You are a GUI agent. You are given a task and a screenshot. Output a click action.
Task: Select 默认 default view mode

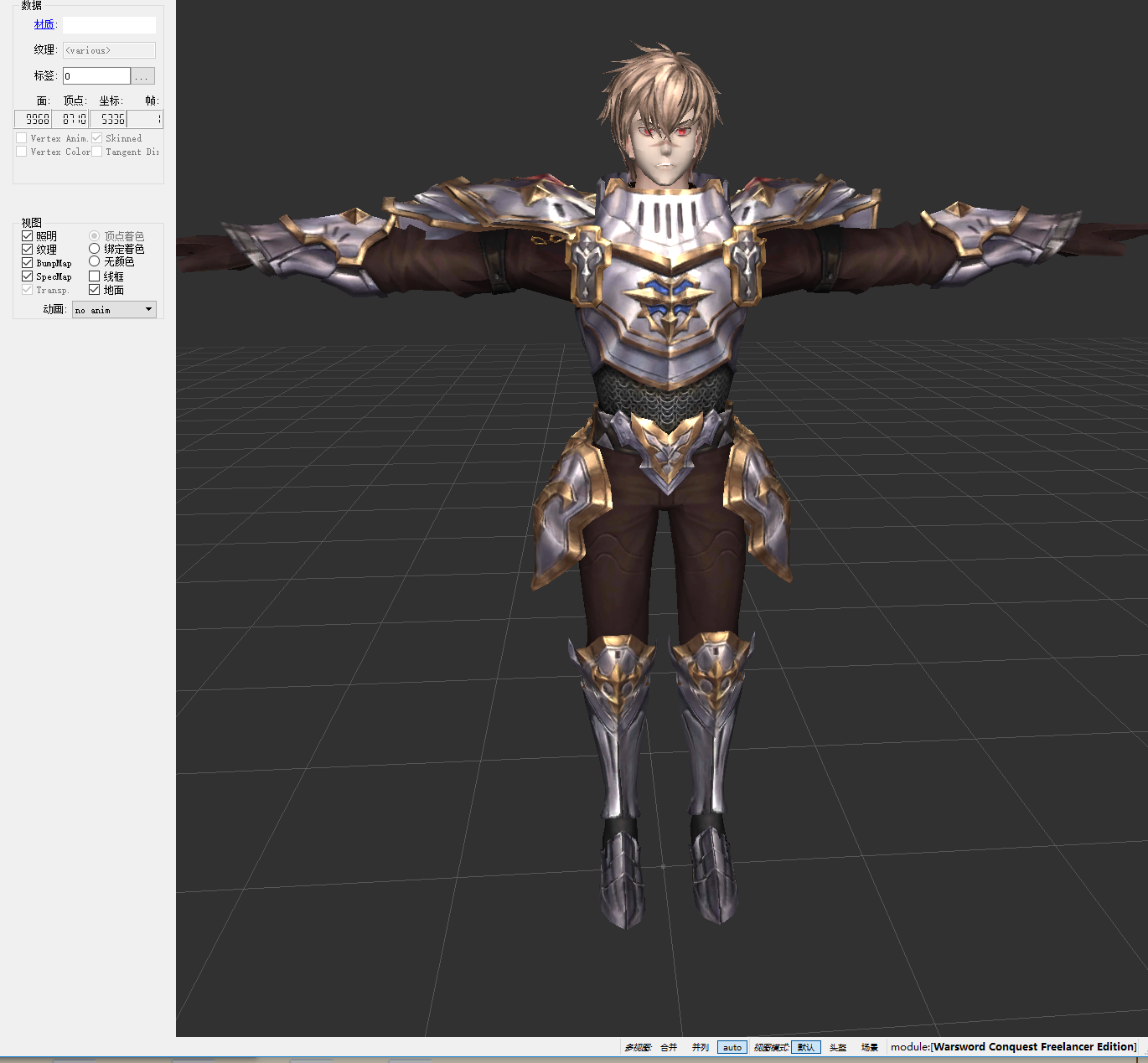click(805, 1047)
